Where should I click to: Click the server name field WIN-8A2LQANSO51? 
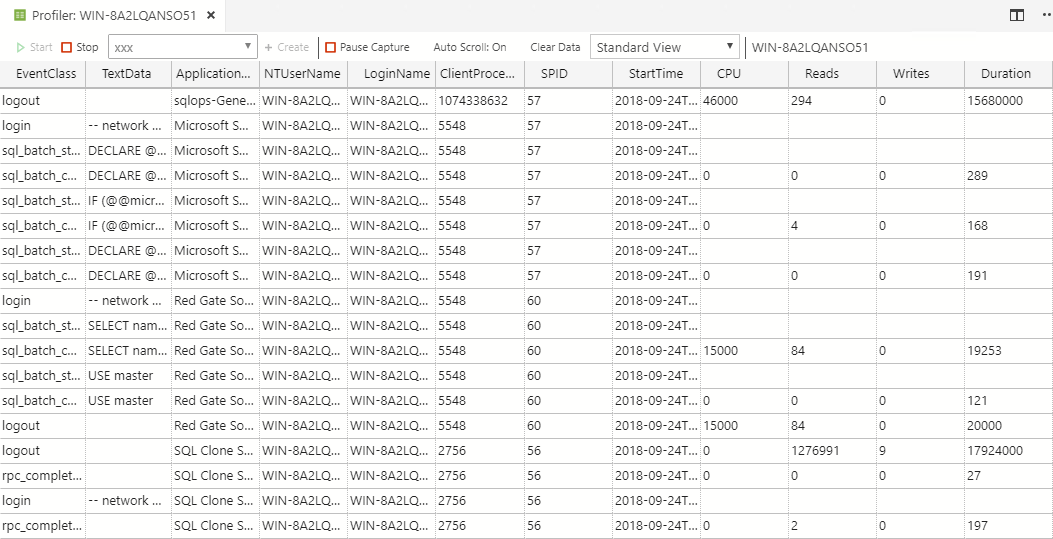[810, 47]
